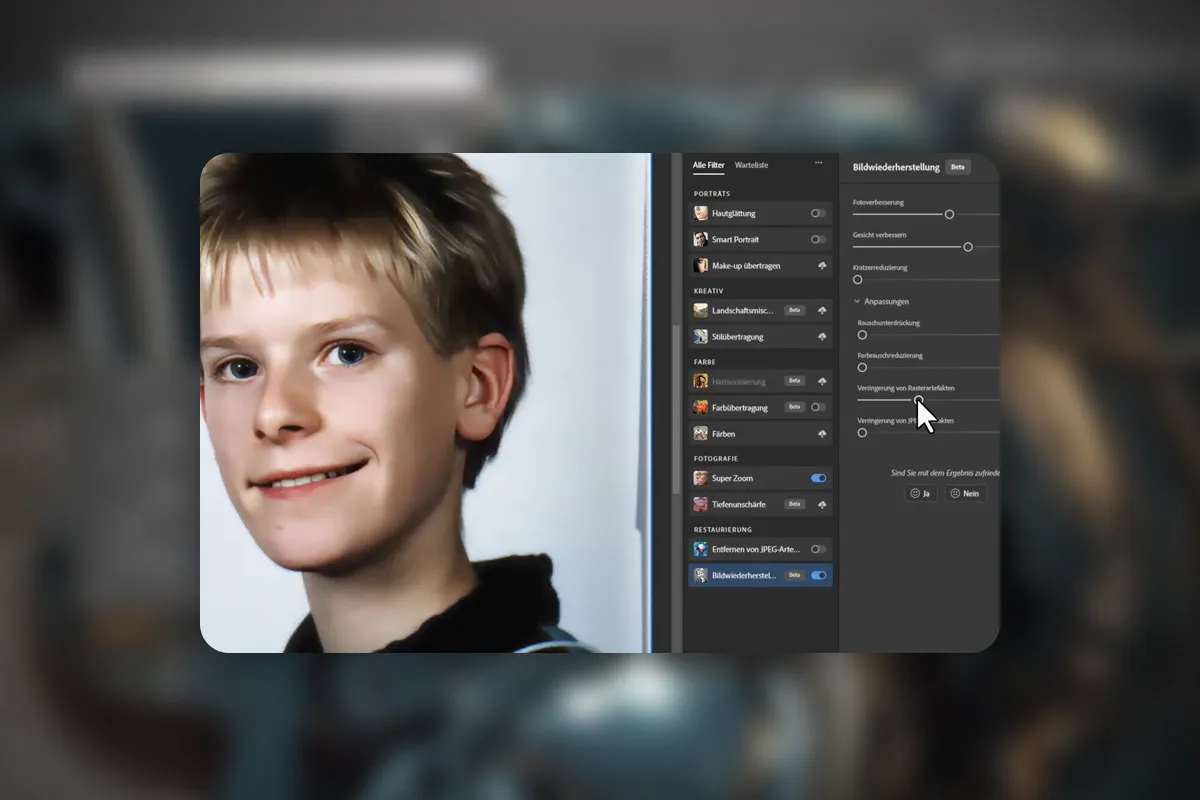
Task: Click the PORTRÄTS section heading
Action: (712, 193)
